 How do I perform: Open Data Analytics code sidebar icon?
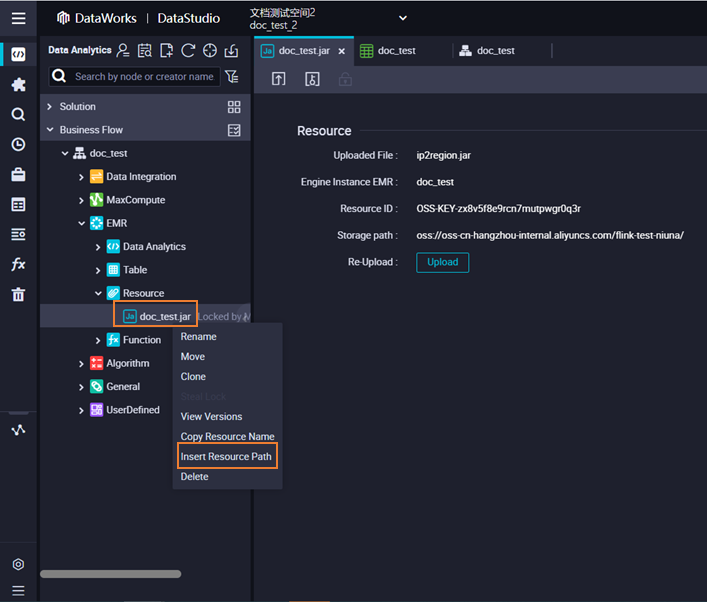[x=18, y=55]
